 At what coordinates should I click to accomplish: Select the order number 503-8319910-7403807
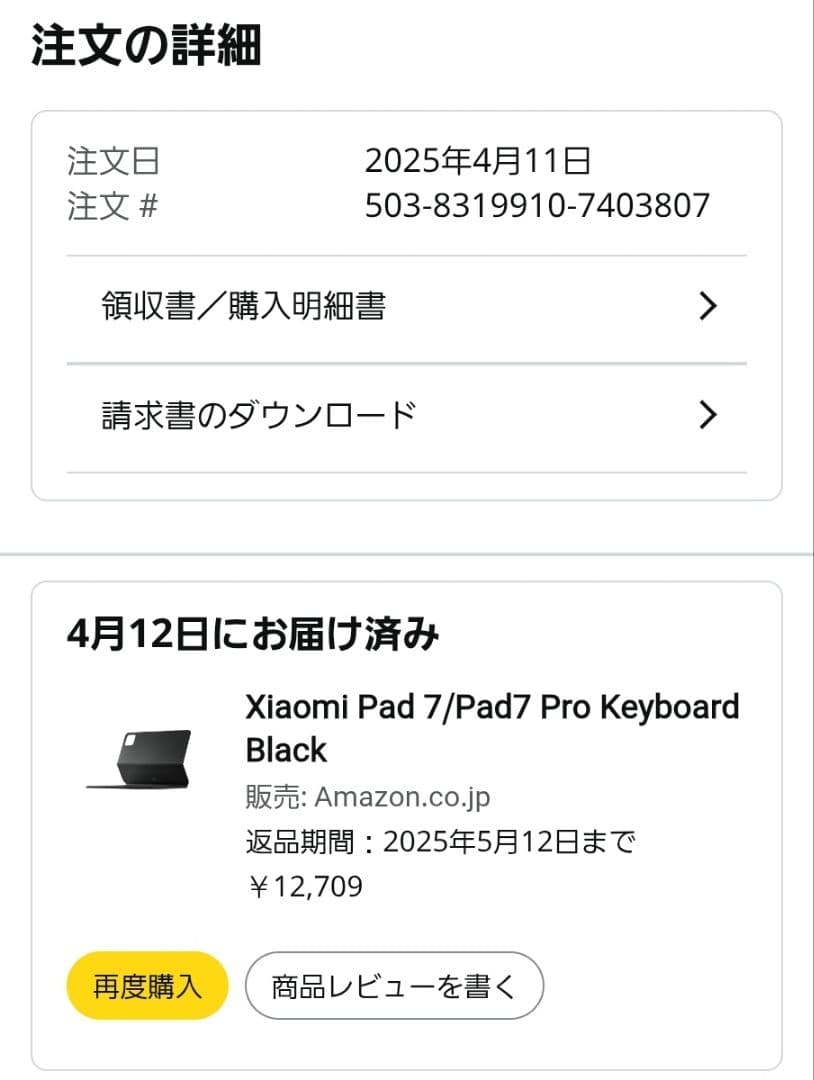[x=537, y=206]
